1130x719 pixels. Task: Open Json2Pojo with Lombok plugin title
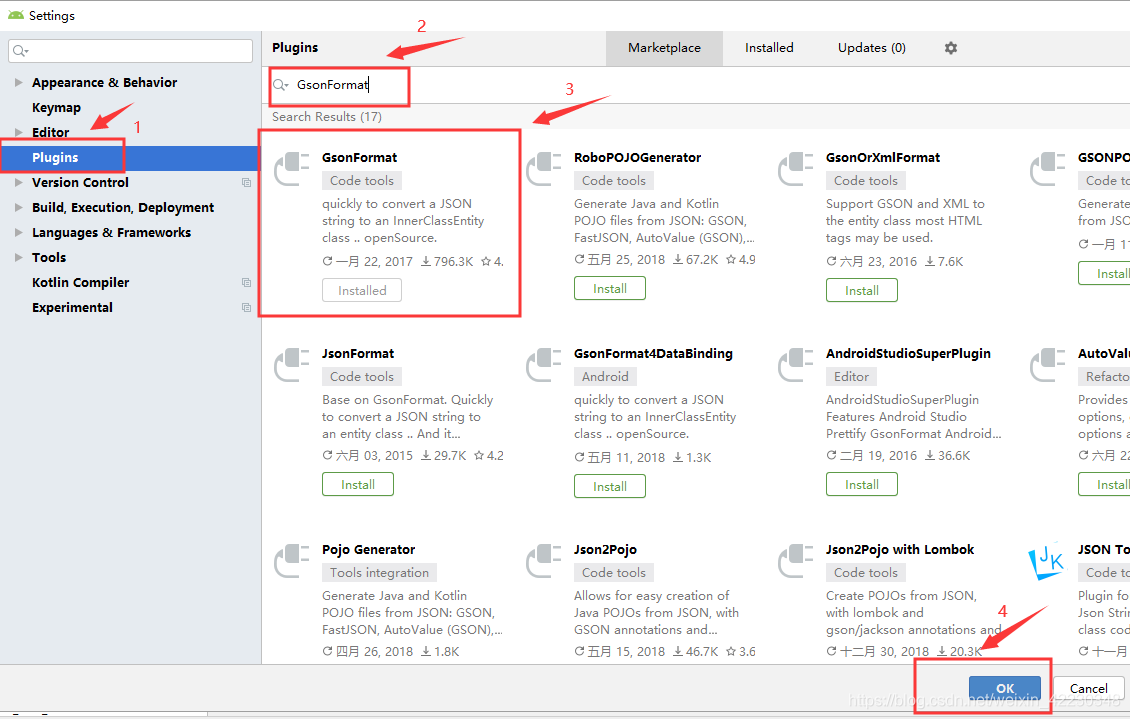[900, 550]
